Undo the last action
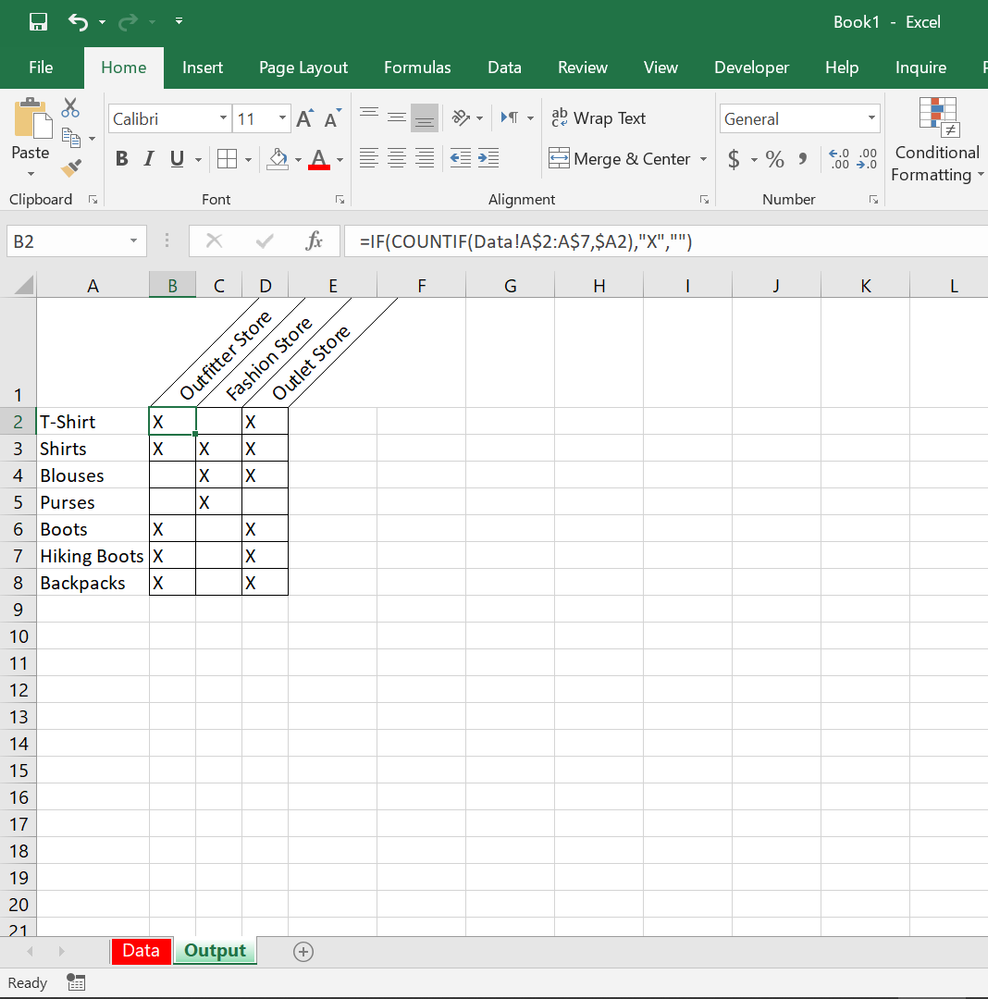 click(78, 22)
